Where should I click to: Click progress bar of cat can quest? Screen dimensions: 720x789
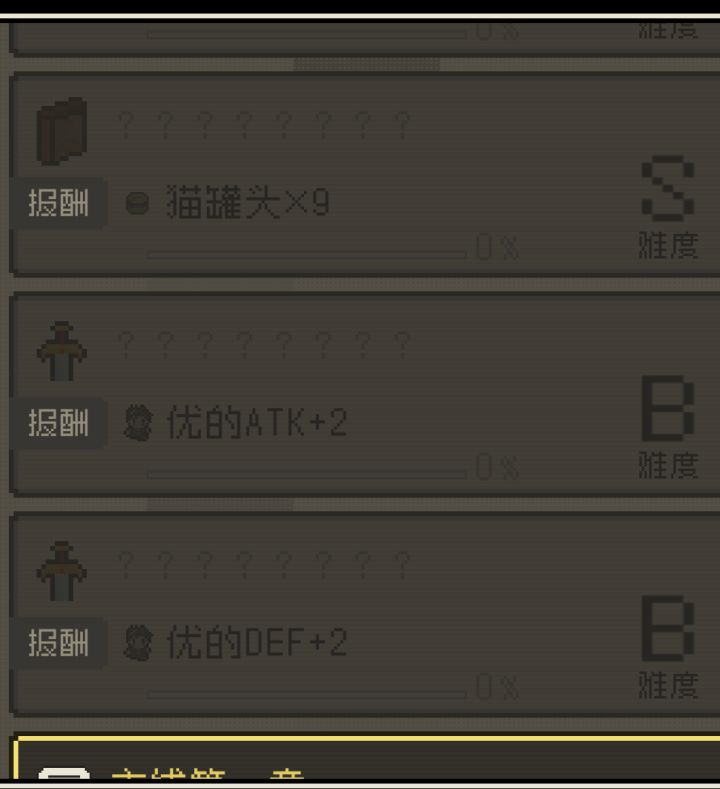point(307,255)
